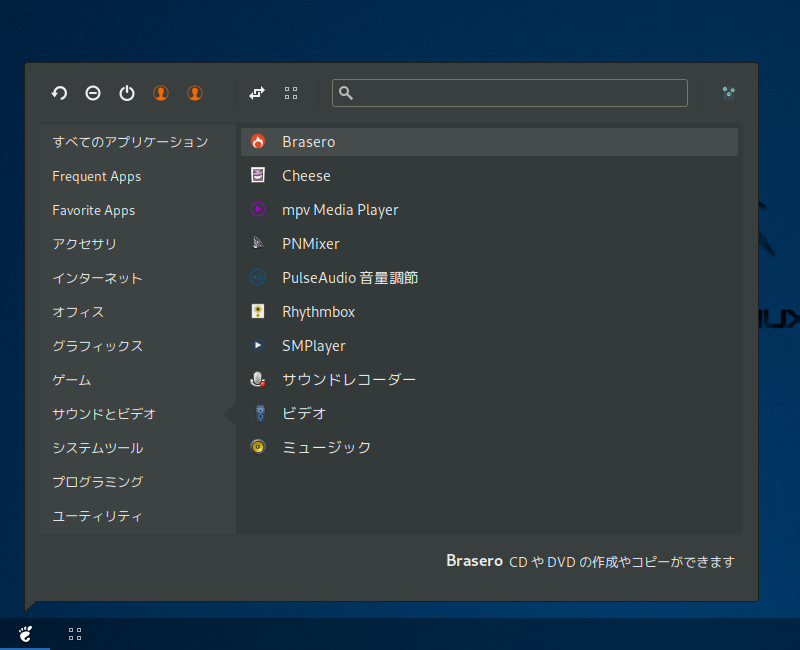Launch Brasero via its flame icon

point(258,141)
